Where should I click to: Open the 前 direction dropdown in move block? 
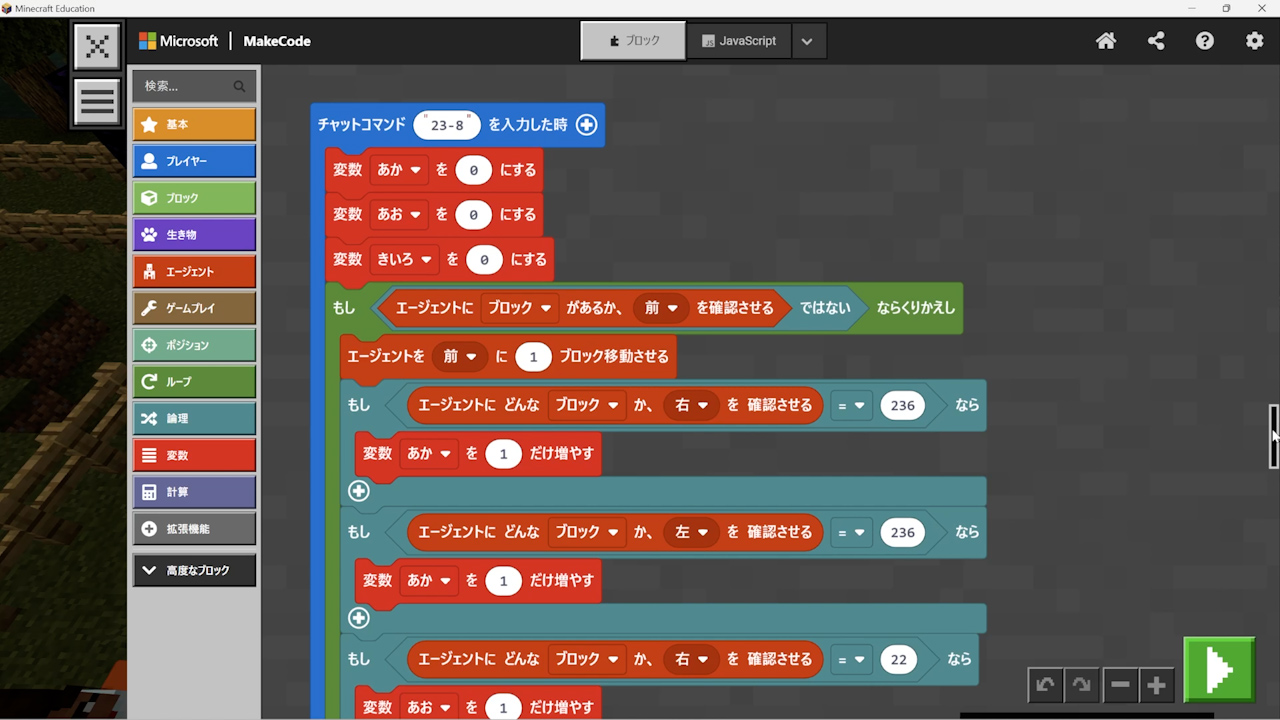tap(460, 356)
